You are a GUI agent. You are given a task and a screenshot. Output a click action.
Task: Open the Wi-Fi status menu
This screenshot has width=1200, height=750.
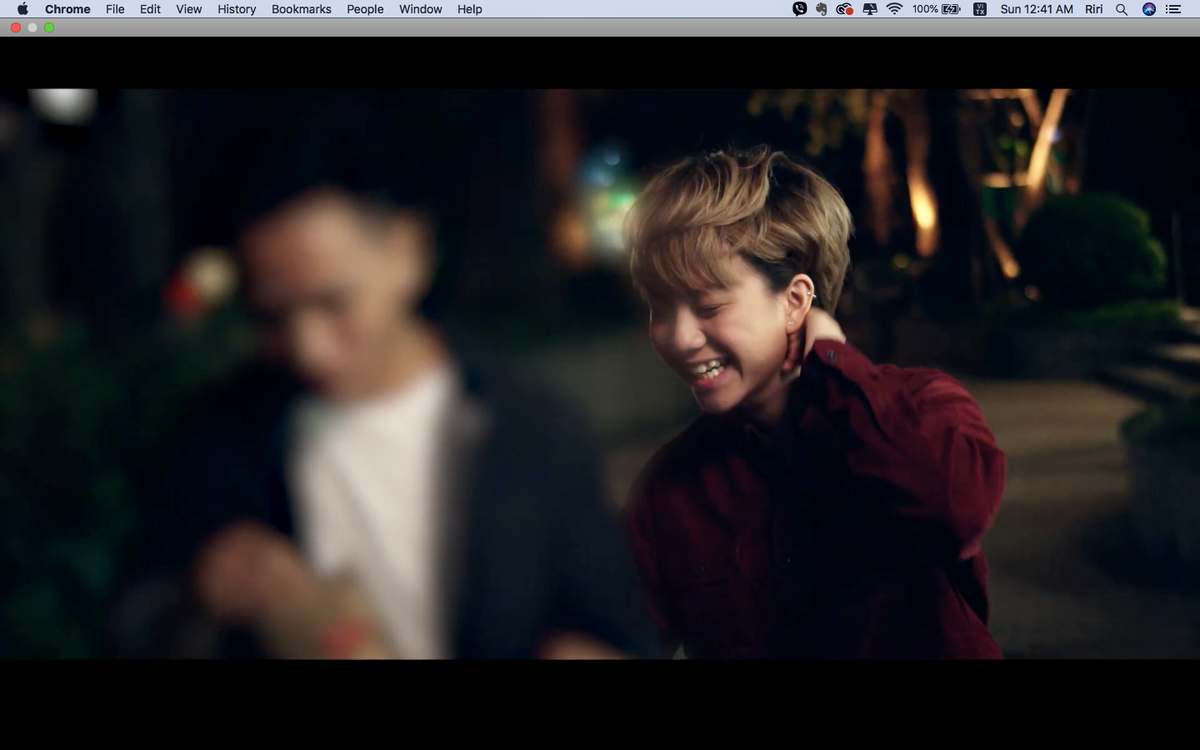[x=894, y=9]
